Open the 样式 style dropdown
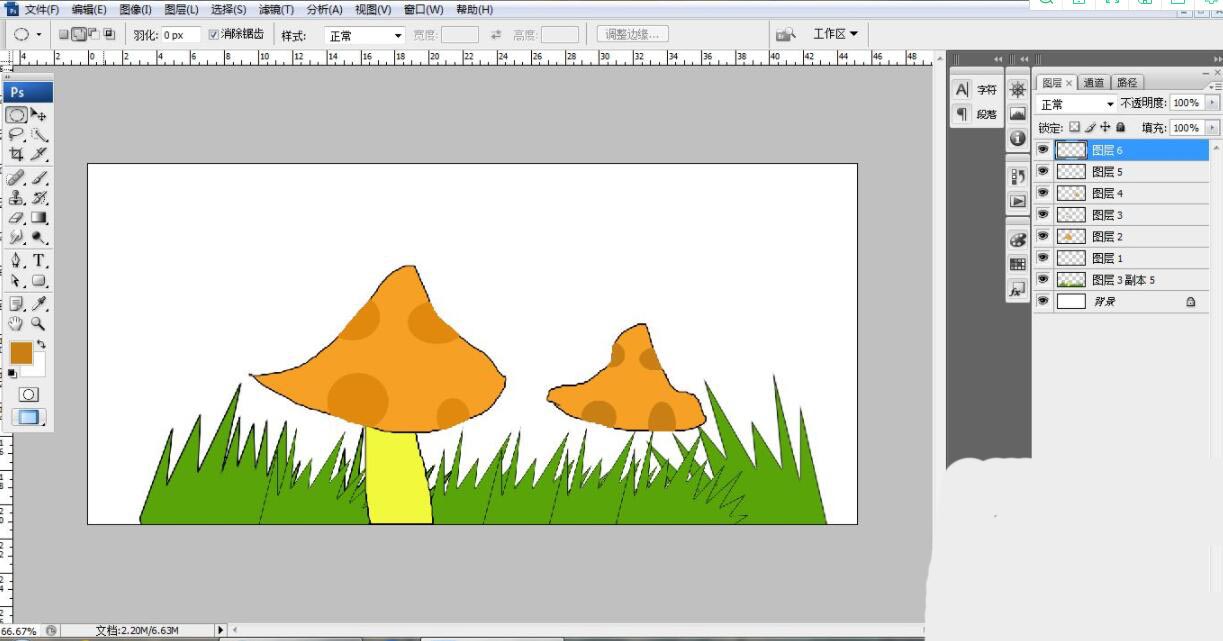Screen dimensions: 1223x641 tap(365, 35)
